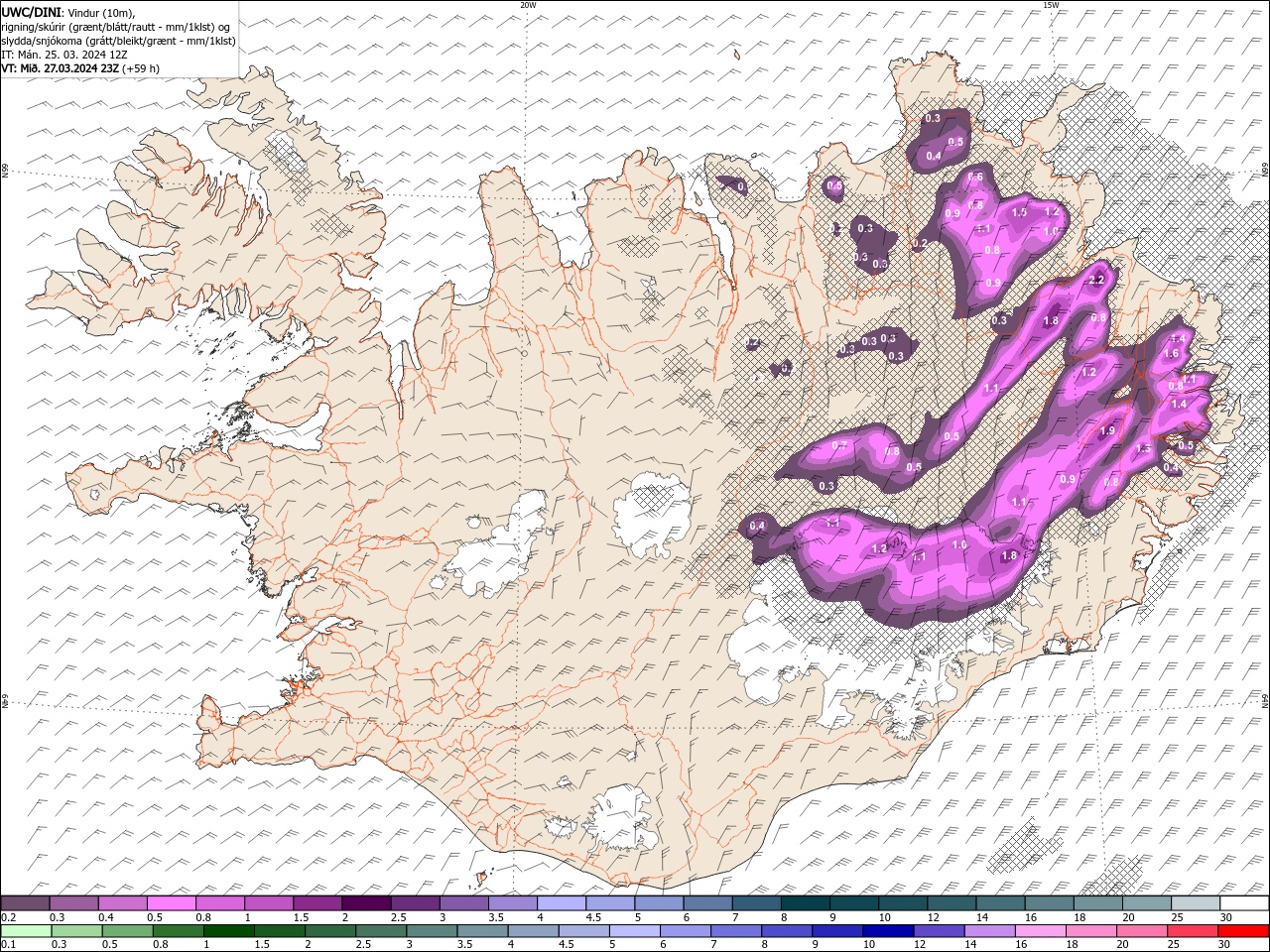
Task: Click the 2 dark purple swatch in the upper legend
Action: (x=365, y=902)
